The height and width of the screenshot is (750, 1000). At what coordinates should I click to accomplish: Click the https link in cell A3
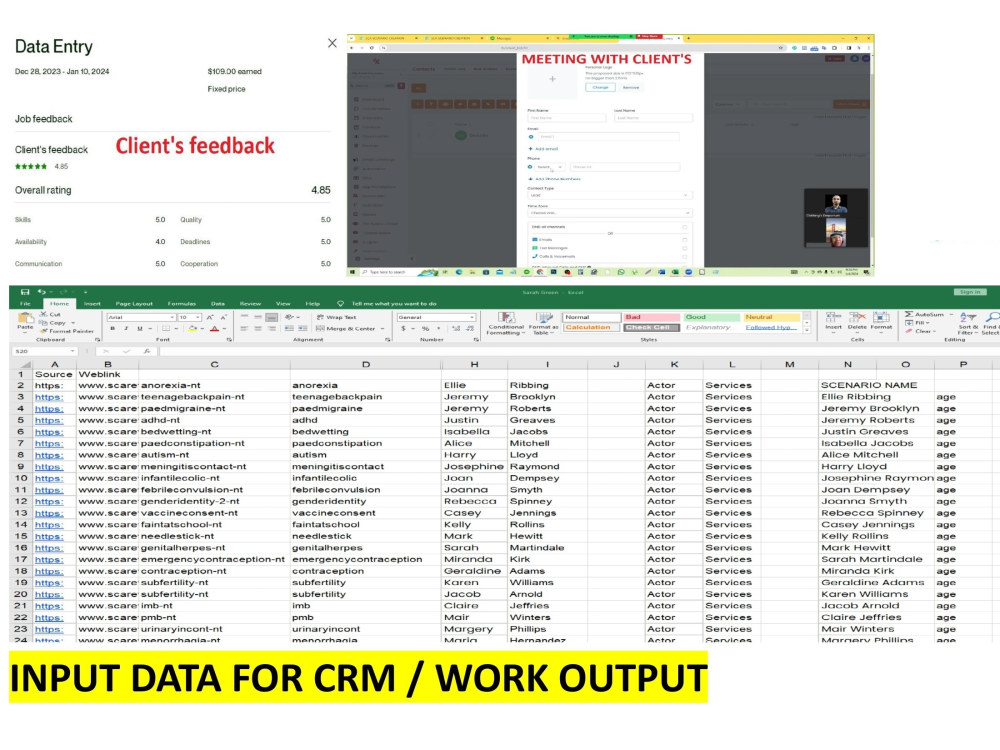48,397
